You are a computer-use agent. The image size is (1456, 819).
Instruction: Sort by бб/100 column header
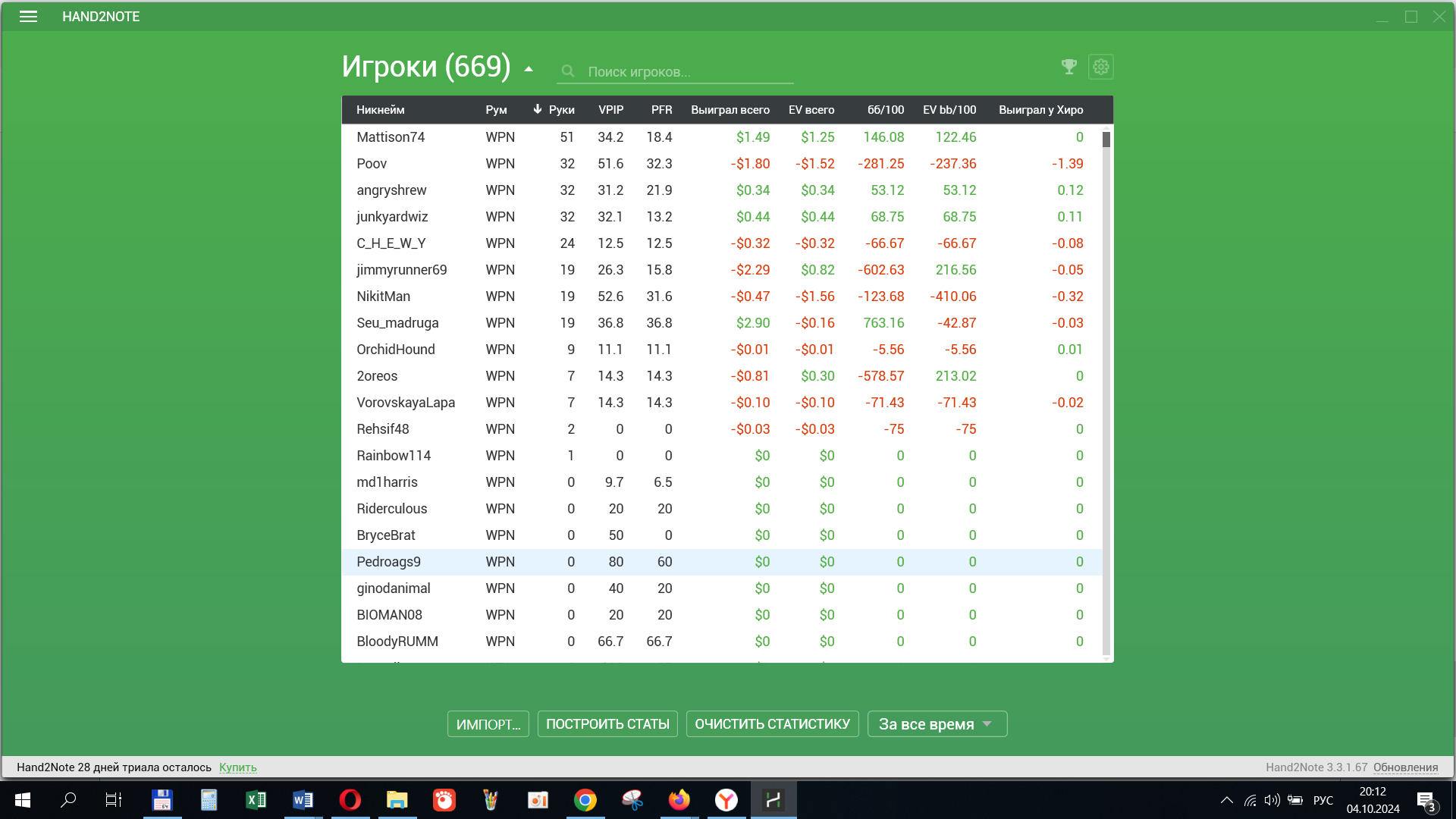coord(886,110)
